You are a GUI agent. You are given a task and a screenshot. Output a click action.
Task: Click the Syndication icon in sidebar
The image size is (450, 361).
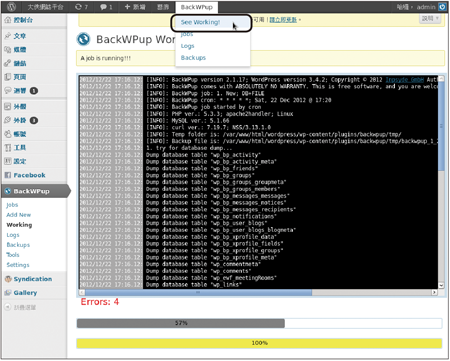(x=8, y=279)
